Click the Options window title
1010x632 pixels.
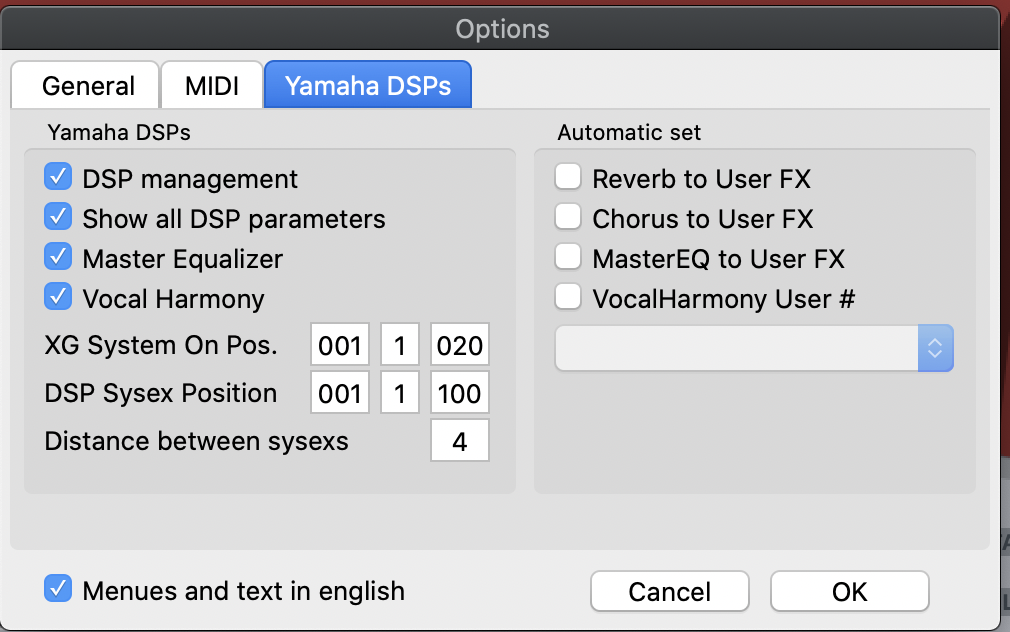pos(502,29)
